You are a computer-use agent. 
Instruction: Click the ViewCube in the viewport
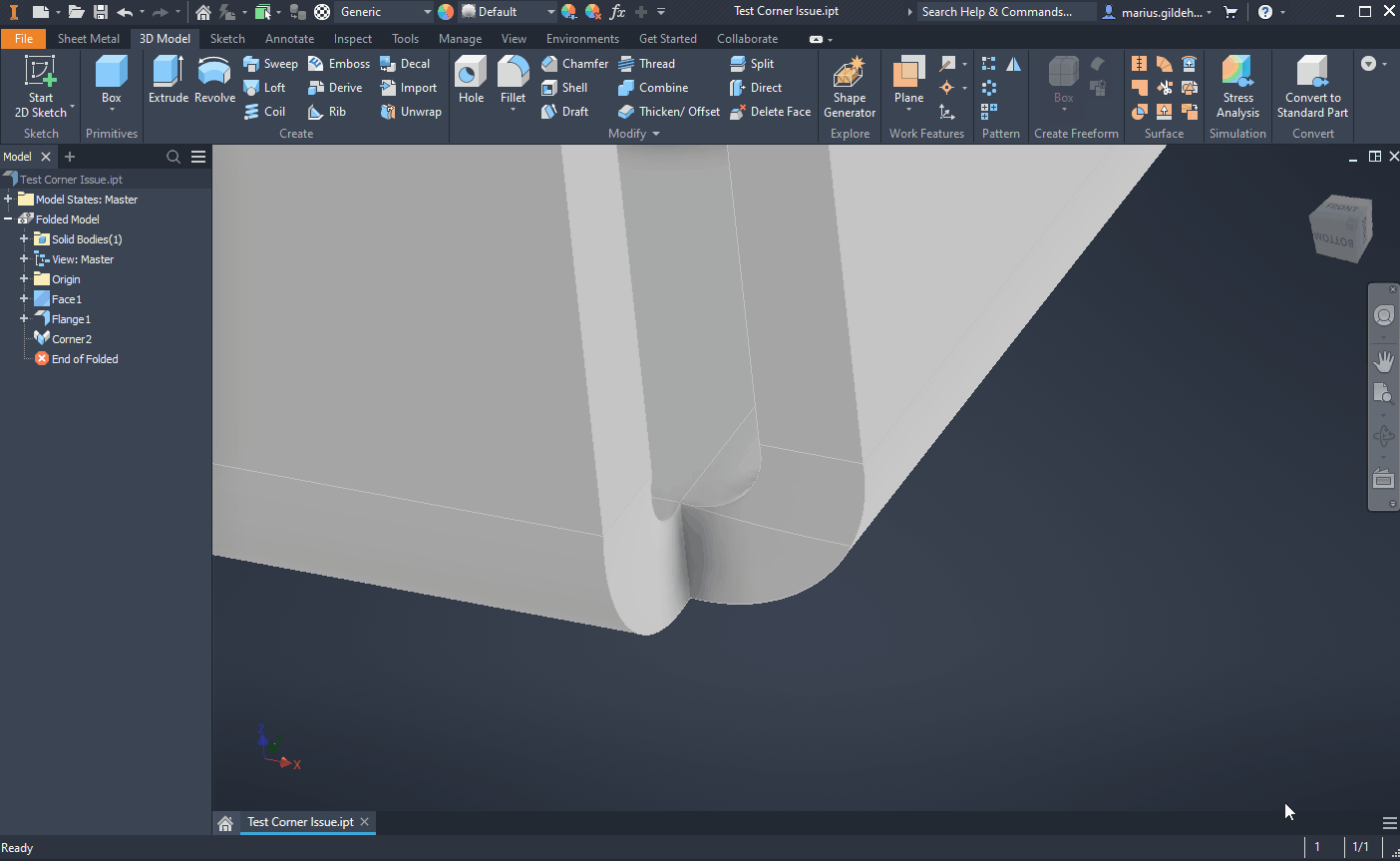point(1341,228)
